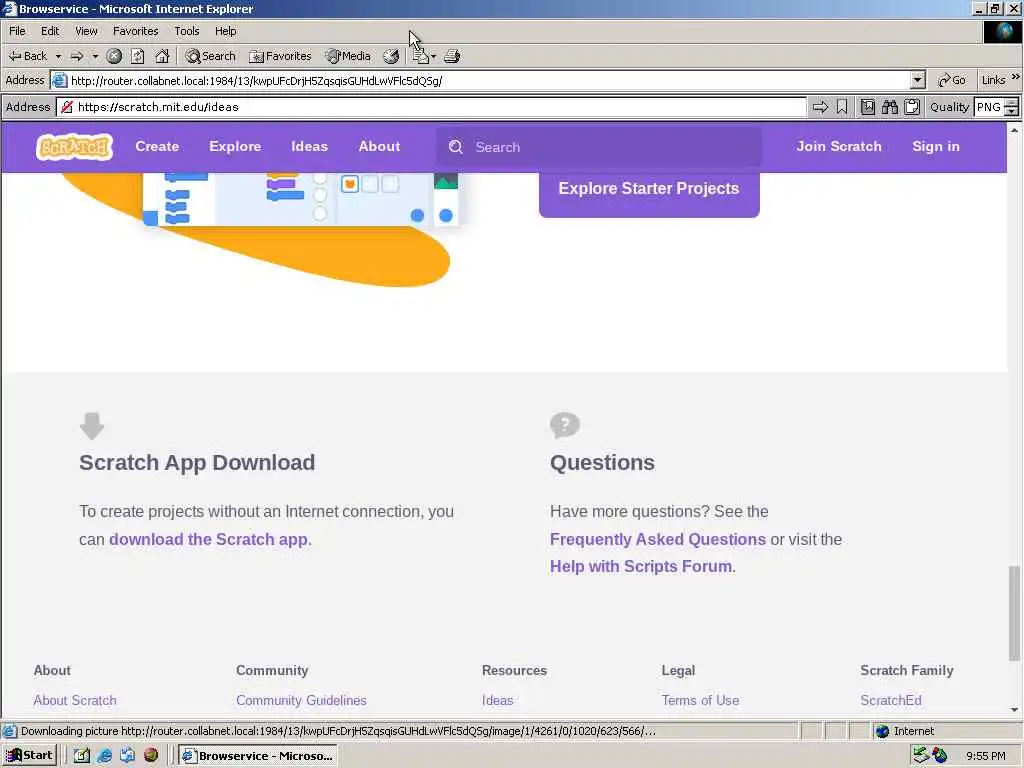Open the View menu

(x=86, y=31)
